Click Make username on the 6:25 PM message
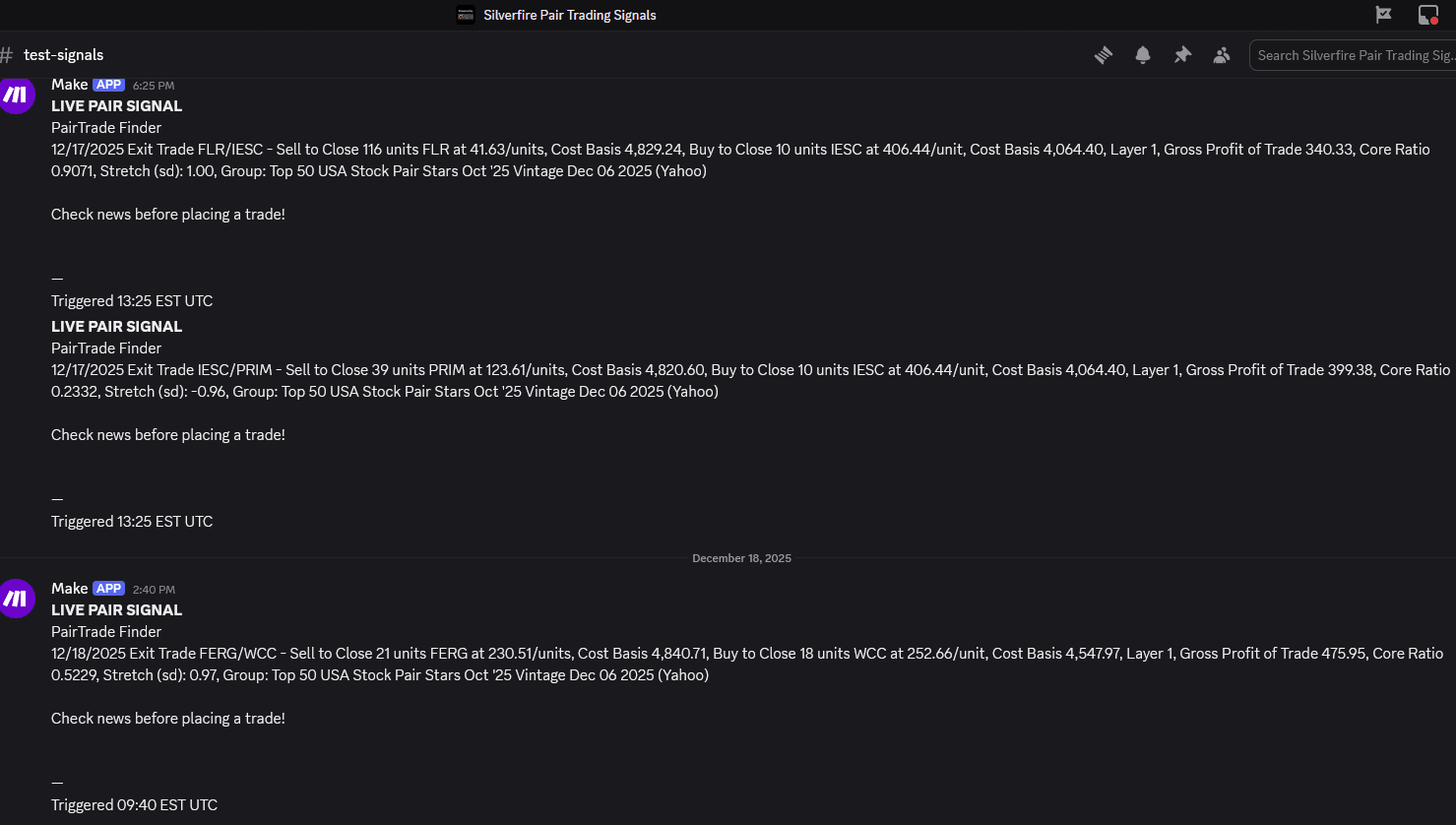The width and height of the screenshot is (1456, 825). click(69, 85)
